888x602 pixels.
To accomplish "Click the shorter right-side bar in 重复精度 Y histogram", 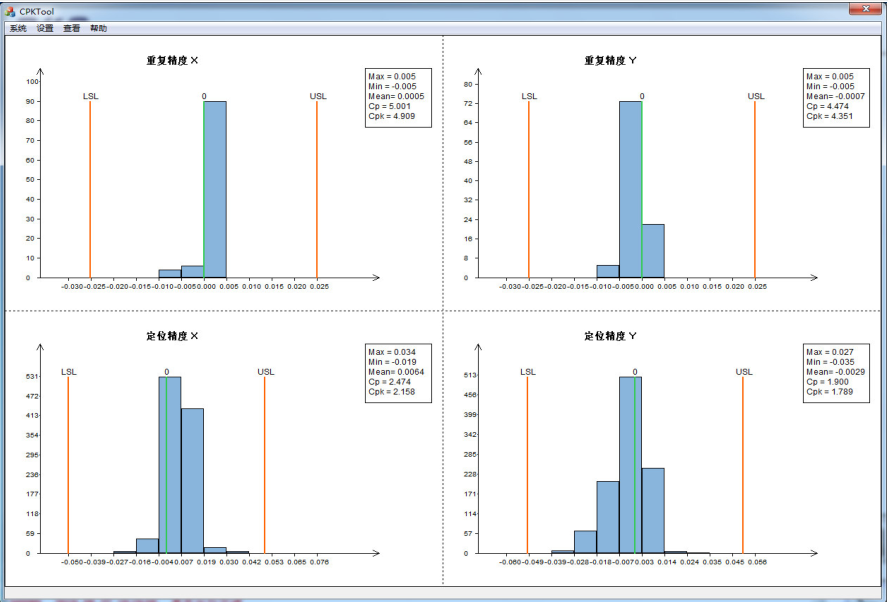I will click(652, 250).
